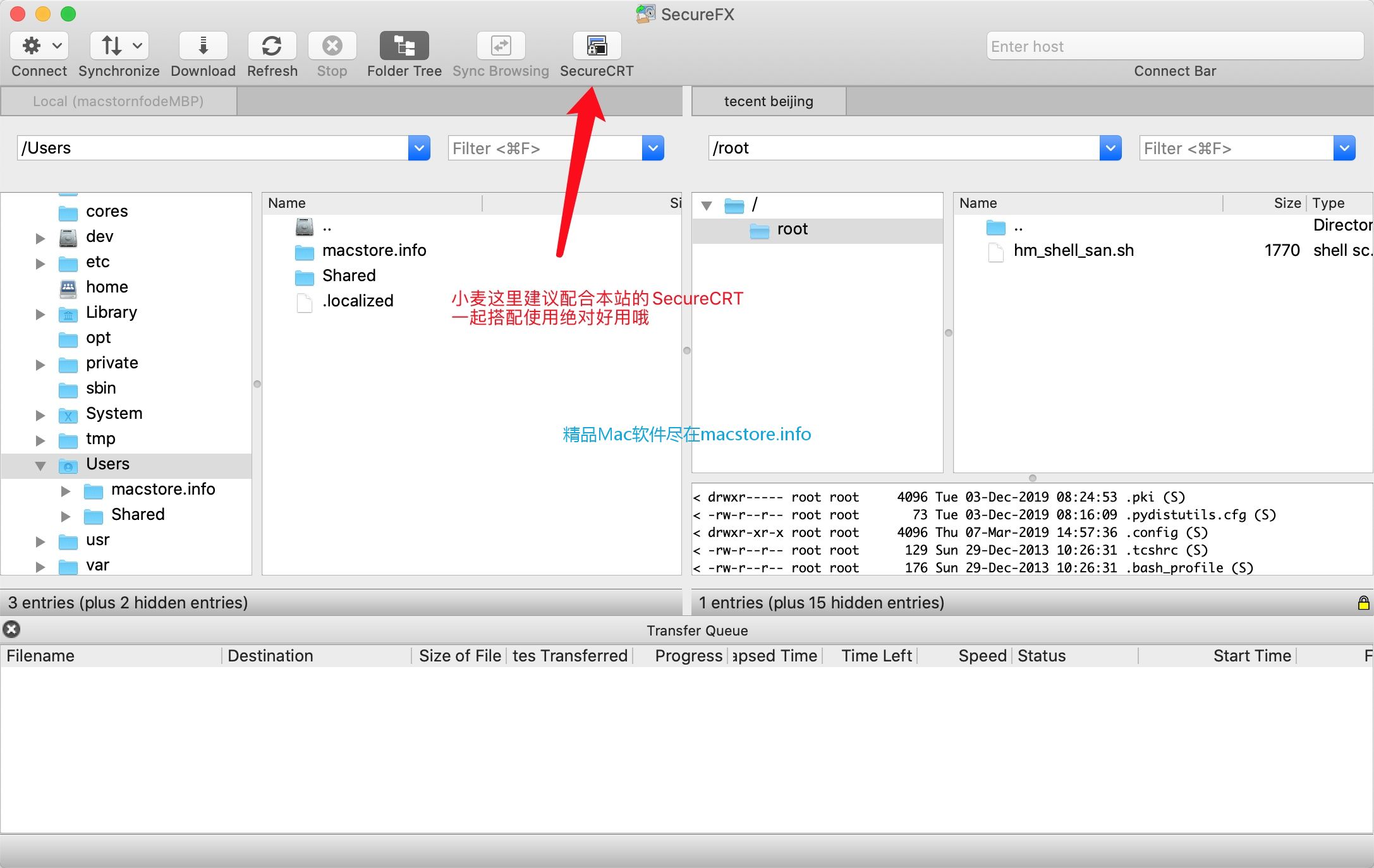This screenshot has height=868, width=1374.
Task: Open the remote Filter dropdown arrow
Action: point(1344,148)
